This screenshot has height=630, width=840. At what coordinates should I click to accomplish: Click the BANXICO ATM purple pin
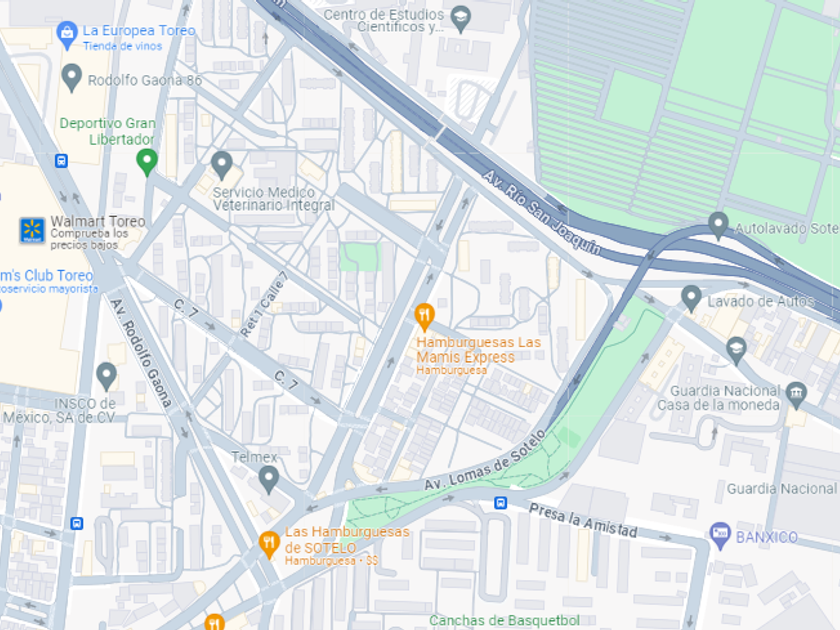pyautogui.click(x=719, y=536)
